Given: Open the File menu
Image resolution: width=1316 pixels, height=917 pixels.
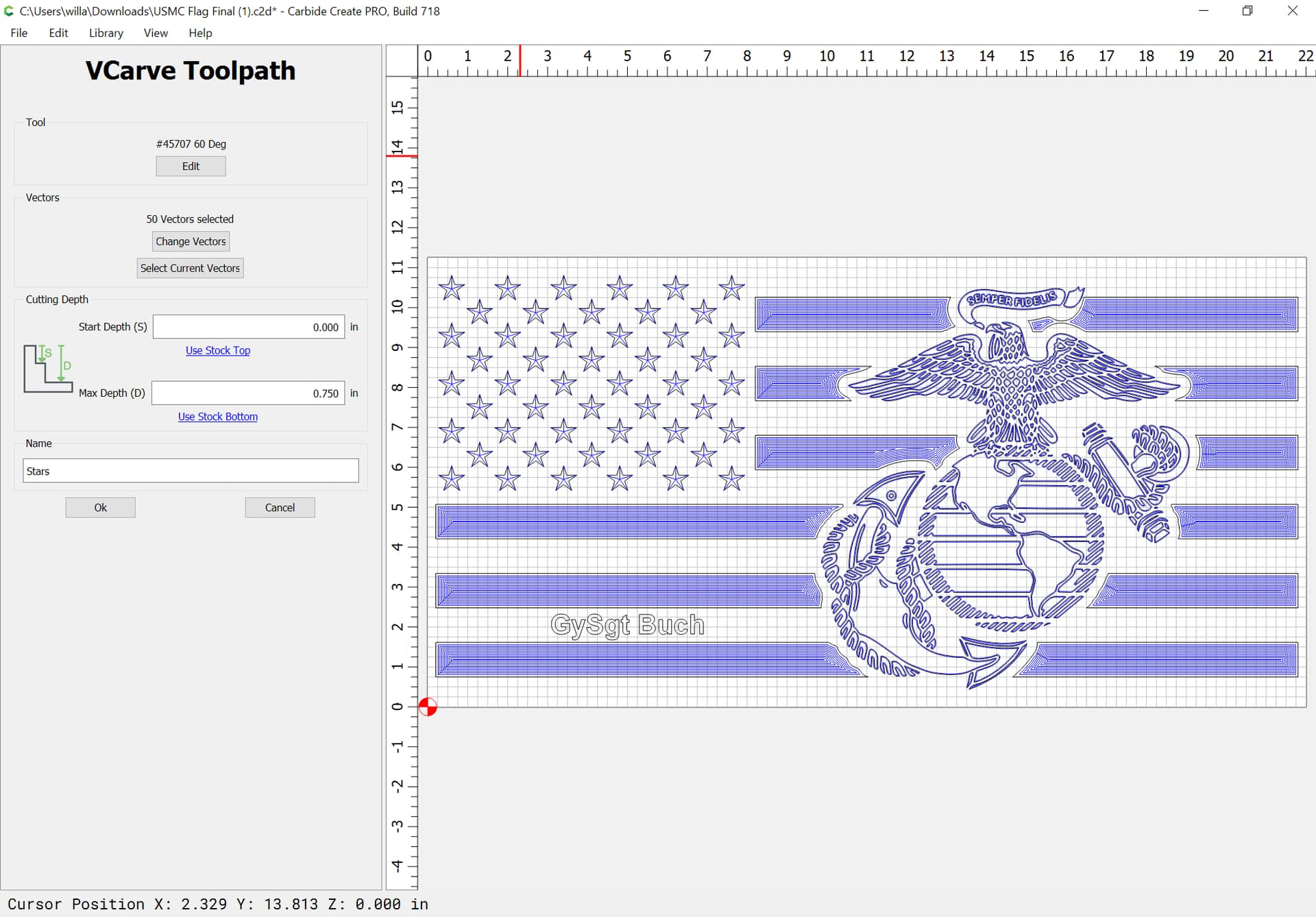Looking at the screenshot, I should click(x=19, y=33).
